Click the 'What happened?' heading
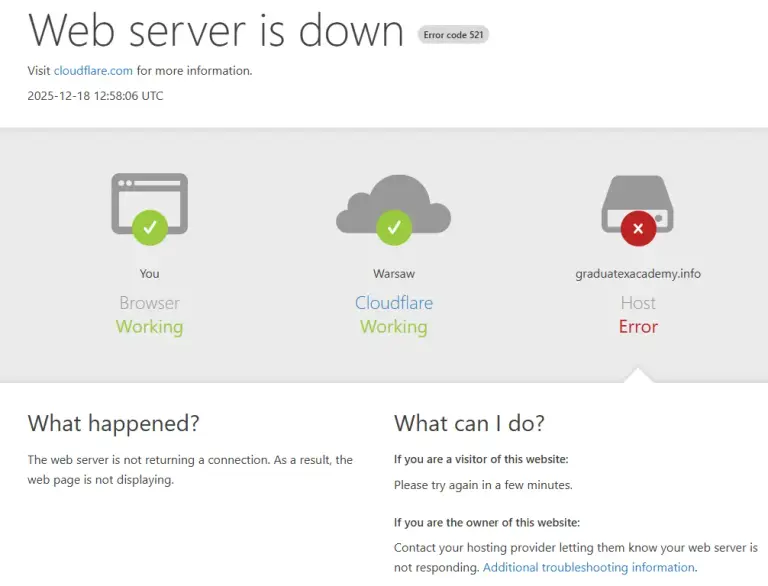This screenshot has height=586, width=768. (x=114, y=423)
